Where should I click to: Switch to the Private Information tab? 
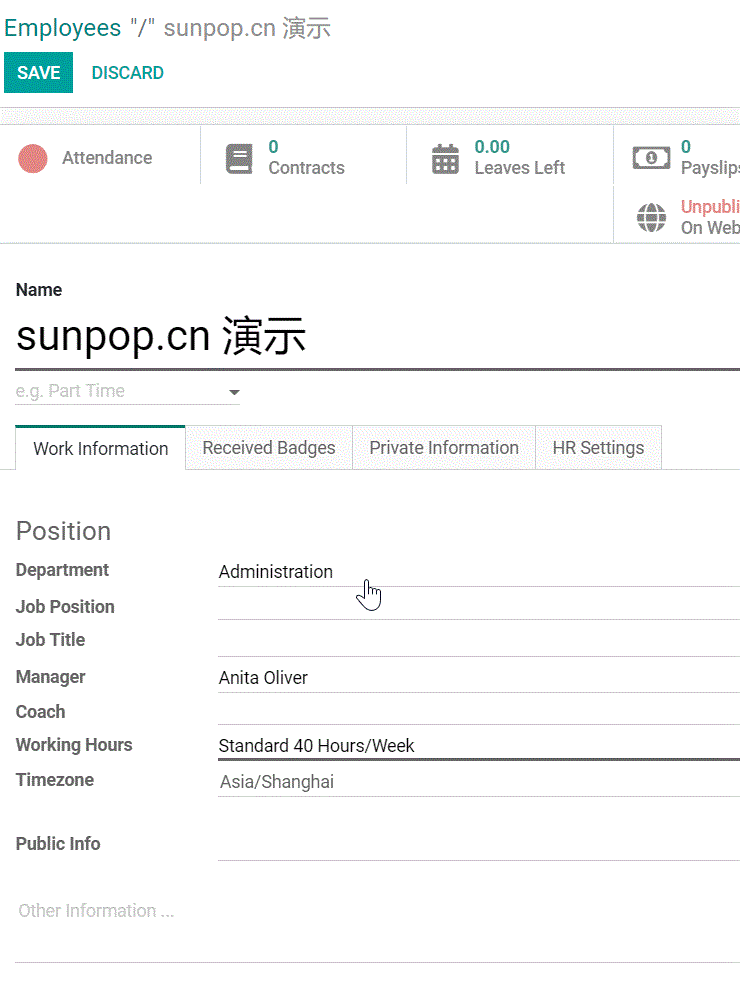pos(444,448)
